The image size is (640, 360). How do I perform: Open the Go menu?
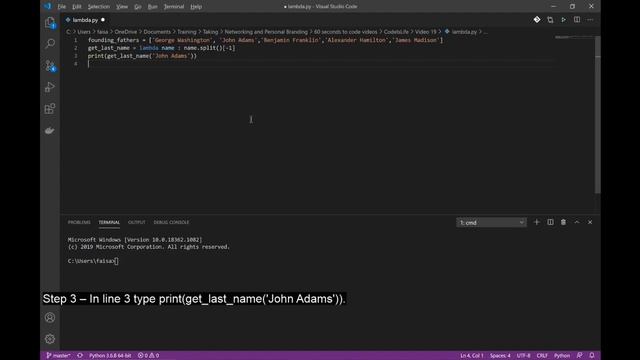(138, 7)
